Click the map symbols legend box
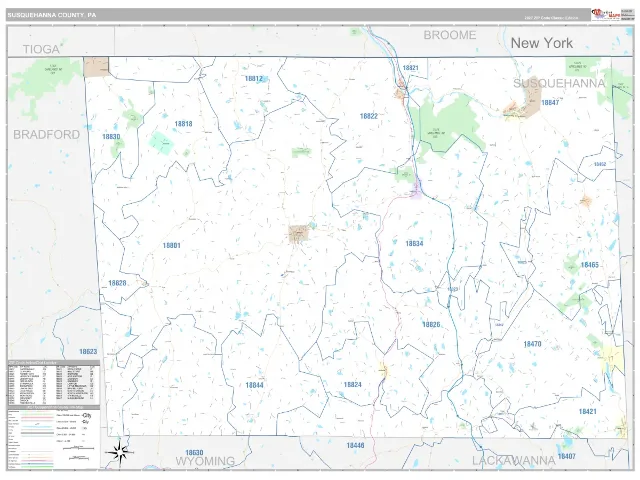640x480 pixels. (53, 438)
